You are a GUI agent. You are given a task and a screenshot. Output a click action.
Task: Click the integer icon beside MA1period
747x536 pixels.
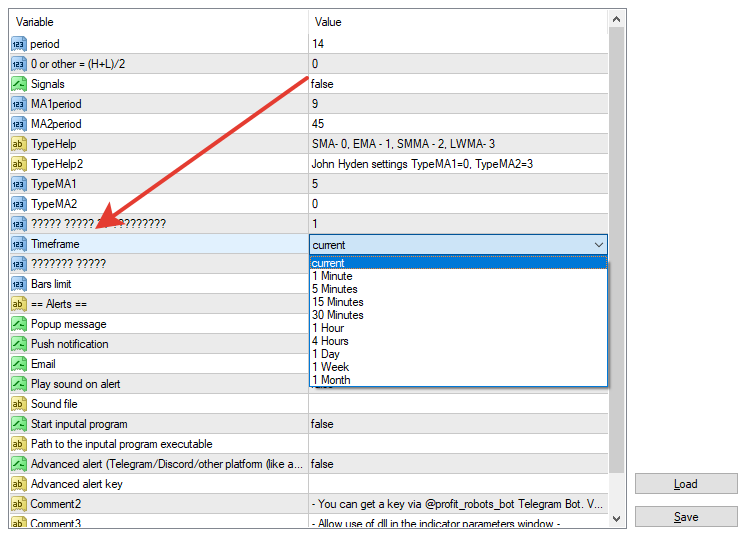tap(19, 104)
